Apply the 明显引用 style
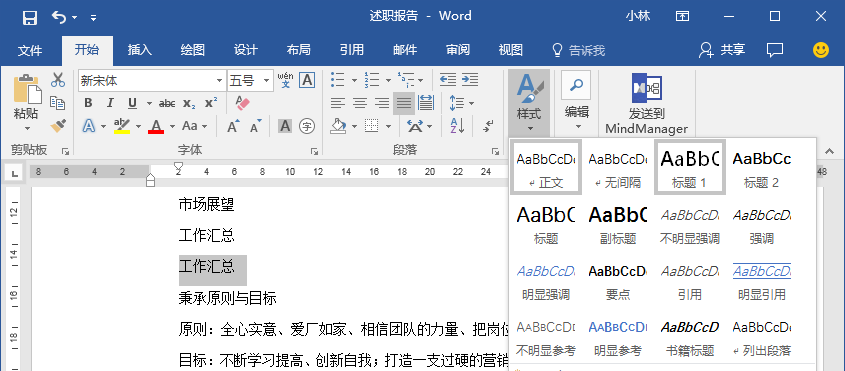 coord(761,280)
